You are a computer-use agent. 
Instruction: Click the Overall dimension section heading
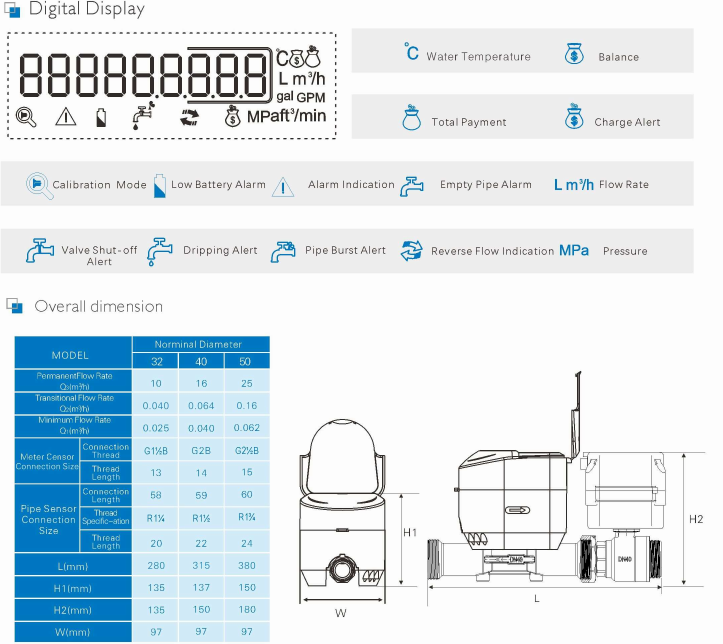[x=98, y=306]
